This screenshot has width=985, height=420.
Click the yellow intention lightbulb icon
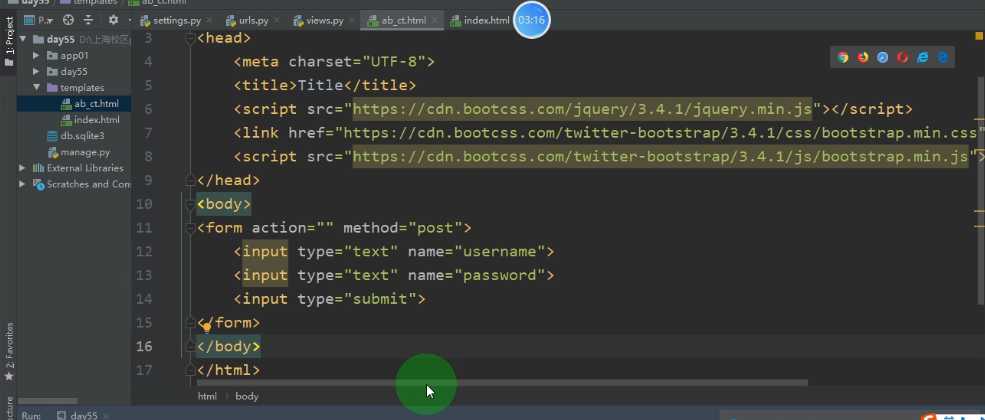207,327
